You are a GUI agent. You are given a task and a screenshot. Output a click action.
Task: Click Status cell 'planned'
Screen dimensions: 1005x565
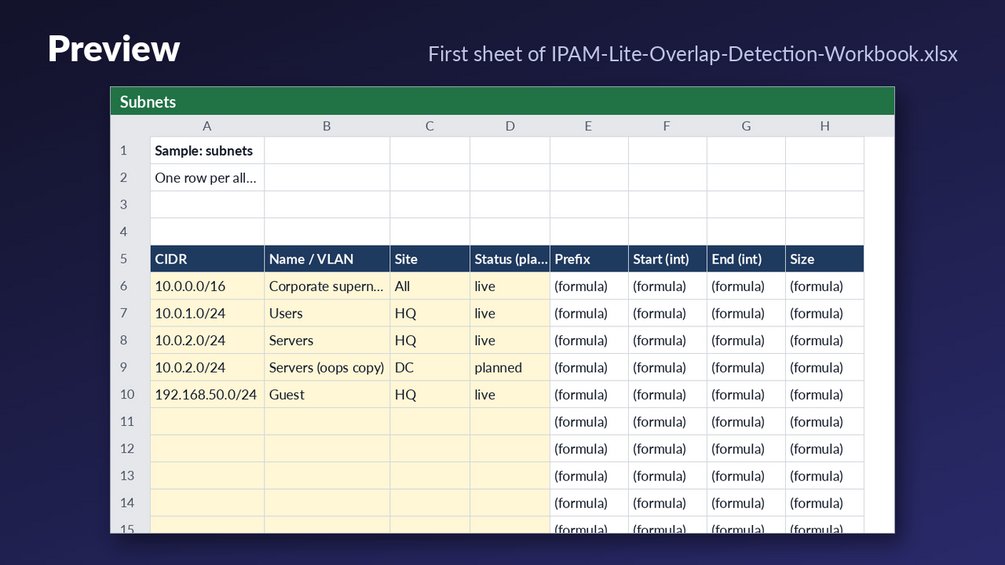(510, 368)
